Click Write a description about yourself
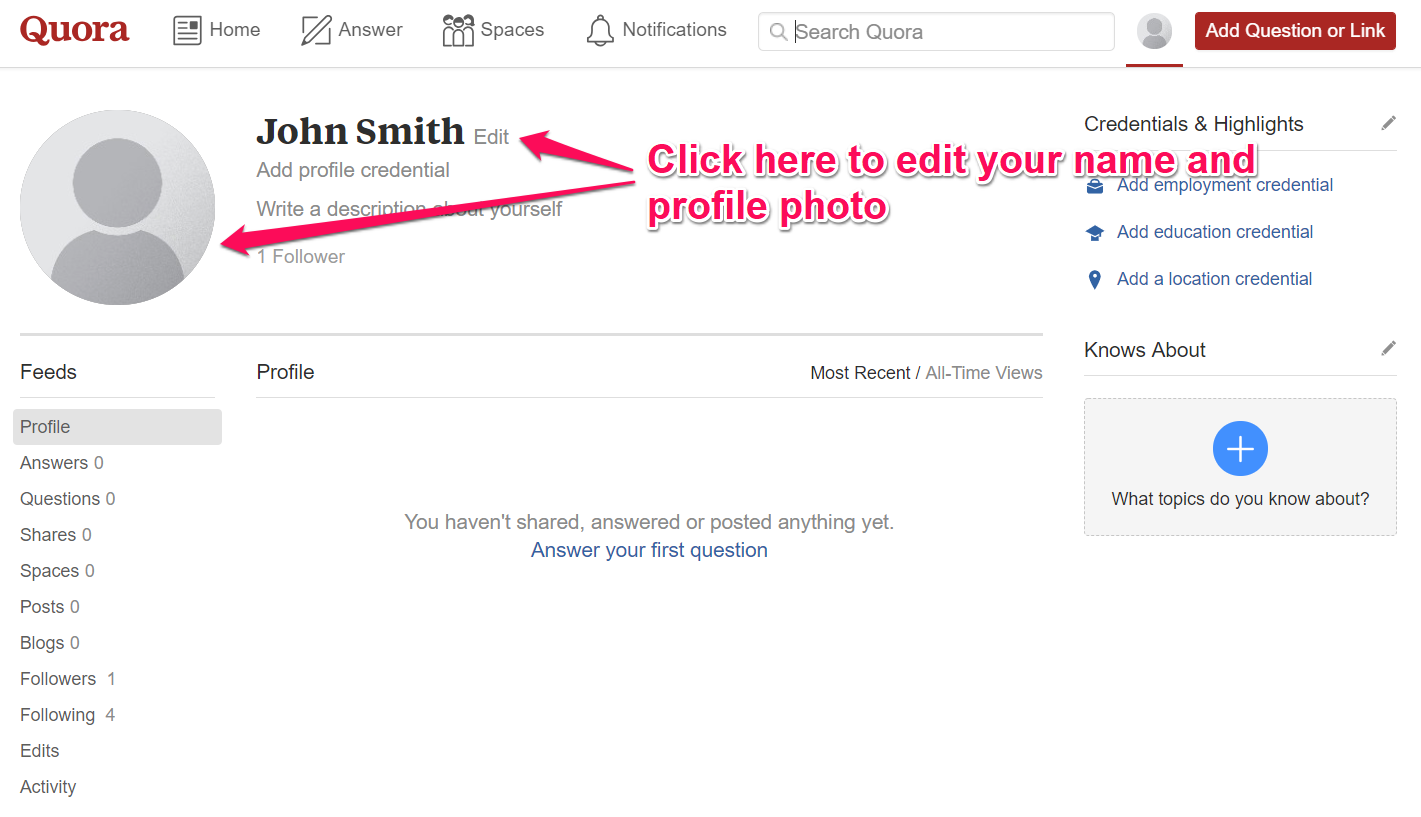 [x=409, y=209]
